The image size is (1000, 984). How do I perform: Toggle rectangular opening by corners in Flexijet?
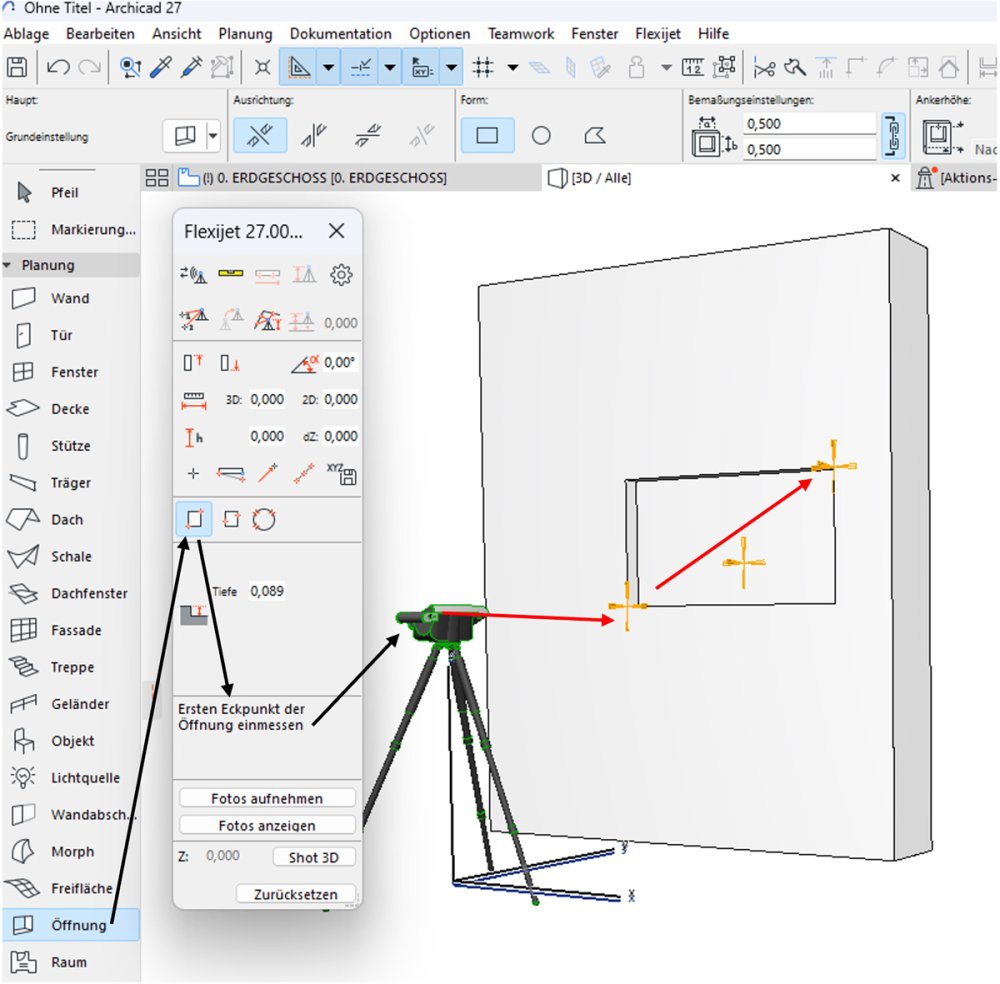(x=194, y=519)
